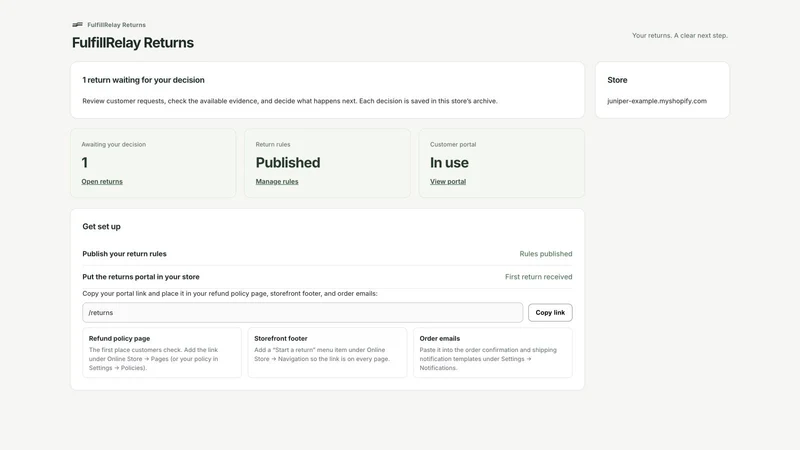Click the Copy link button
The width and height of the screenshot is (800, 450).
(x=550, y=313)
